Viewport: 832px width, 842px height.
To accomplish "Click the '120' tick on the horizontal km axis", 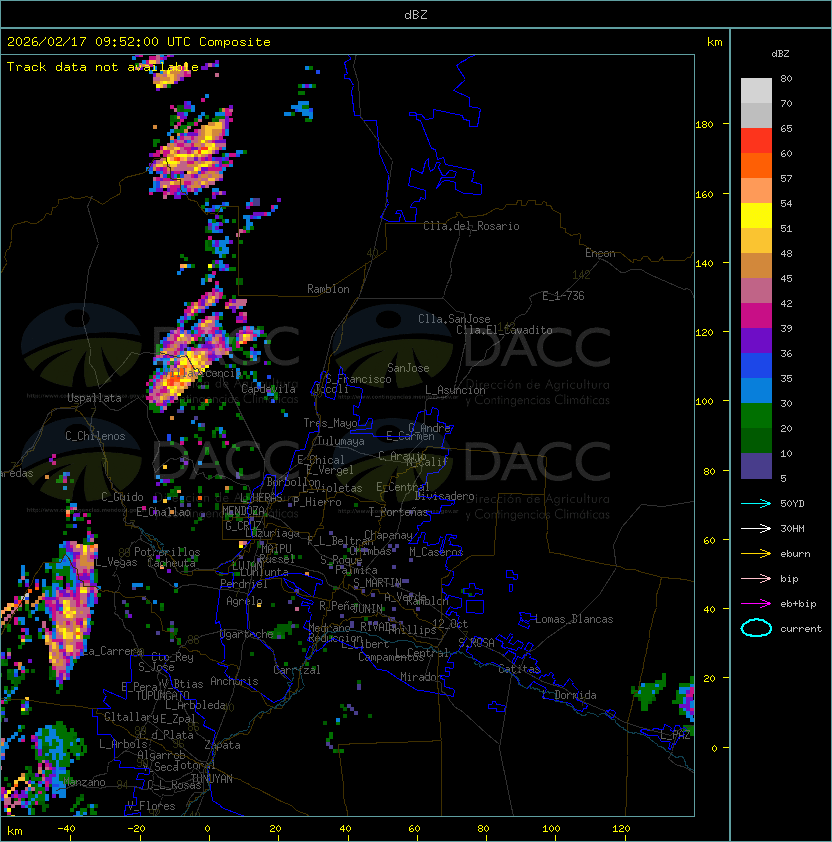I will [621, 828].
